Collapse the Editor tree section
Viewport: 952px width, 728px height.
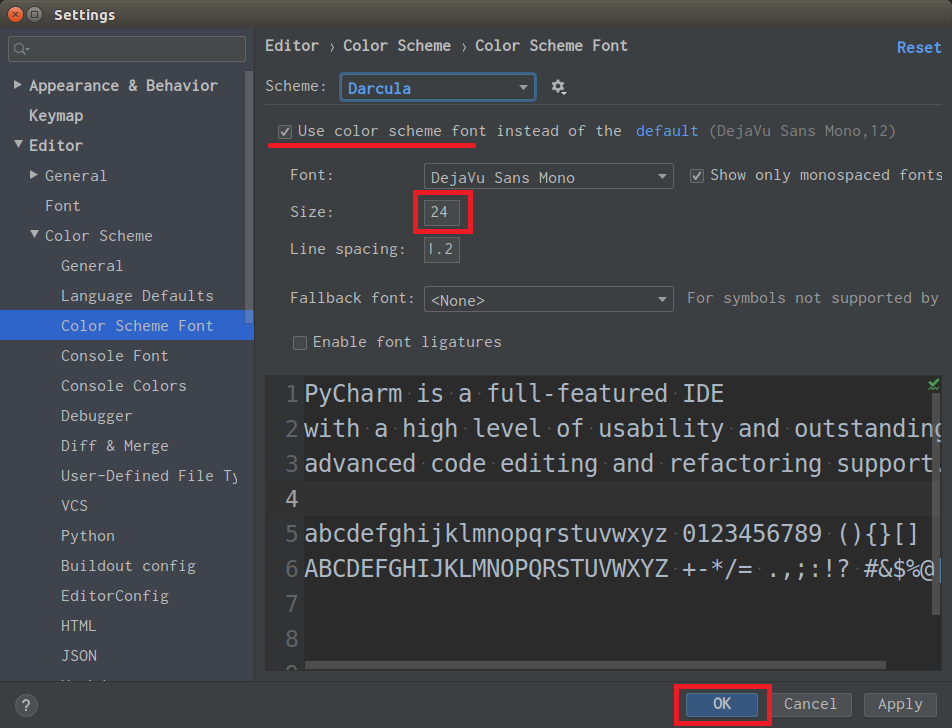18,144
